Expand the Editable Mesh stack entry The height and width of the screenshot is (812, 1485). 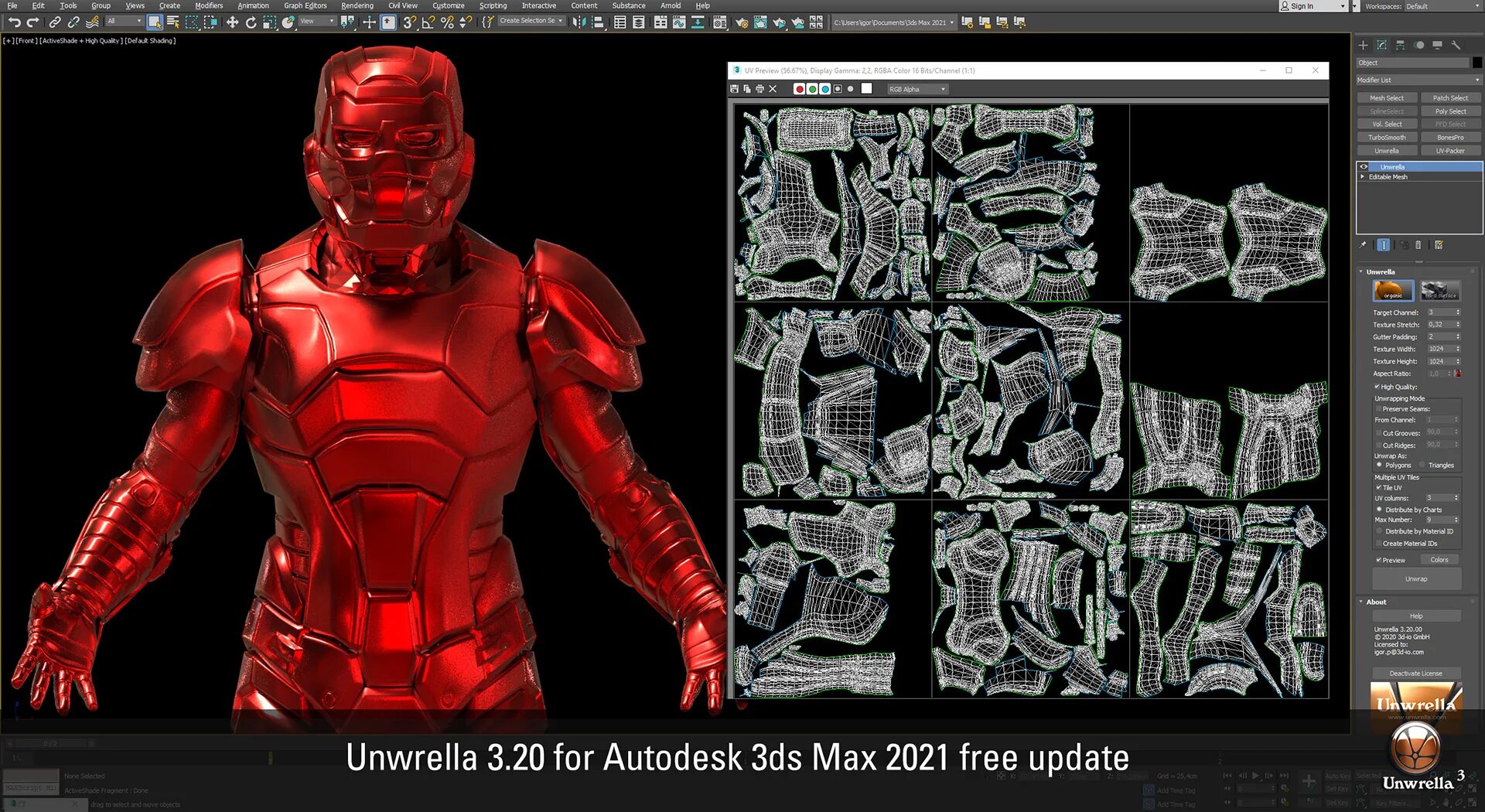pos(1363,177)
